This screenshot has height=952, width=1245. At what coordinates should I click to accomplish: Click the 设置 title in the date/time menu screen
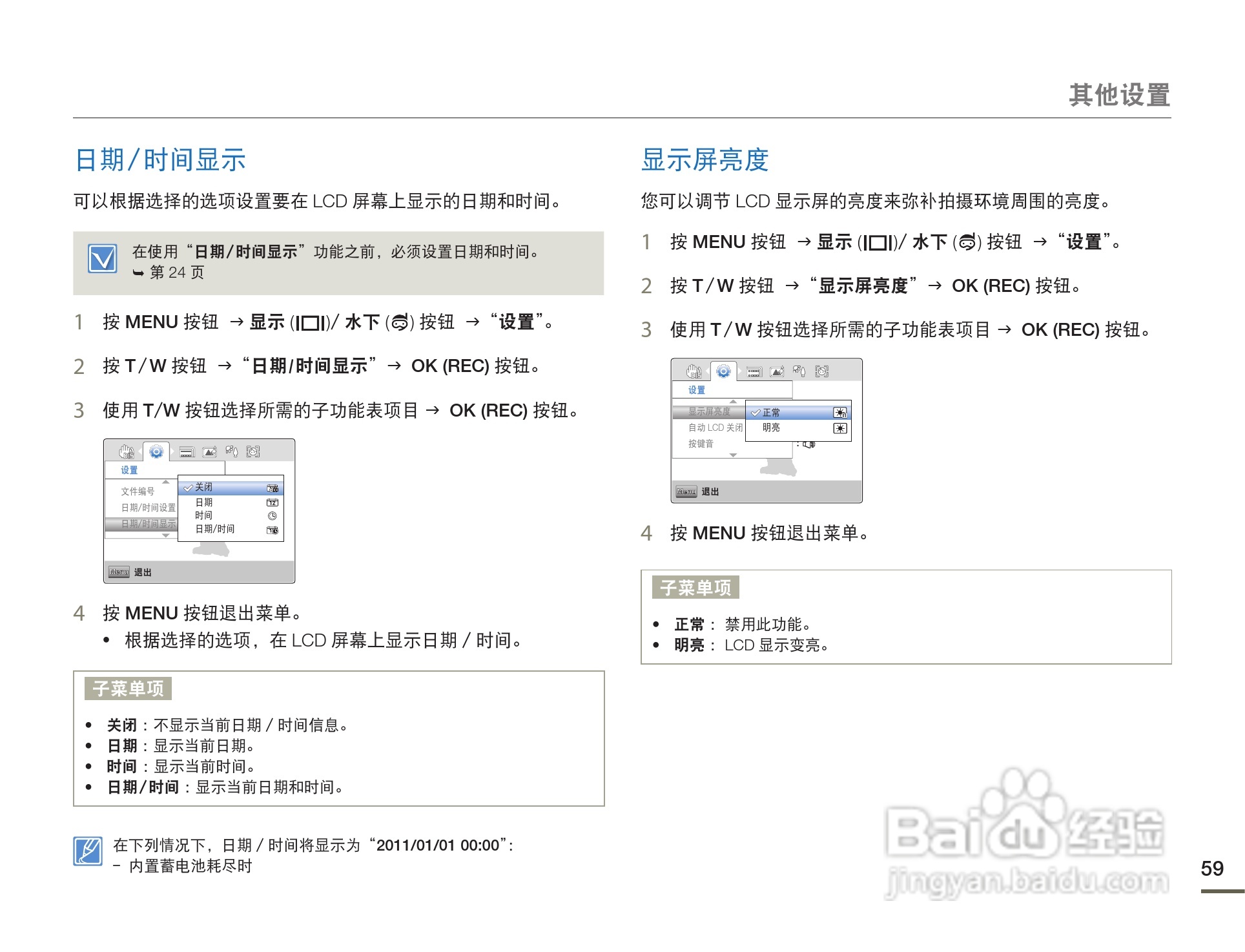click(129, 470)
